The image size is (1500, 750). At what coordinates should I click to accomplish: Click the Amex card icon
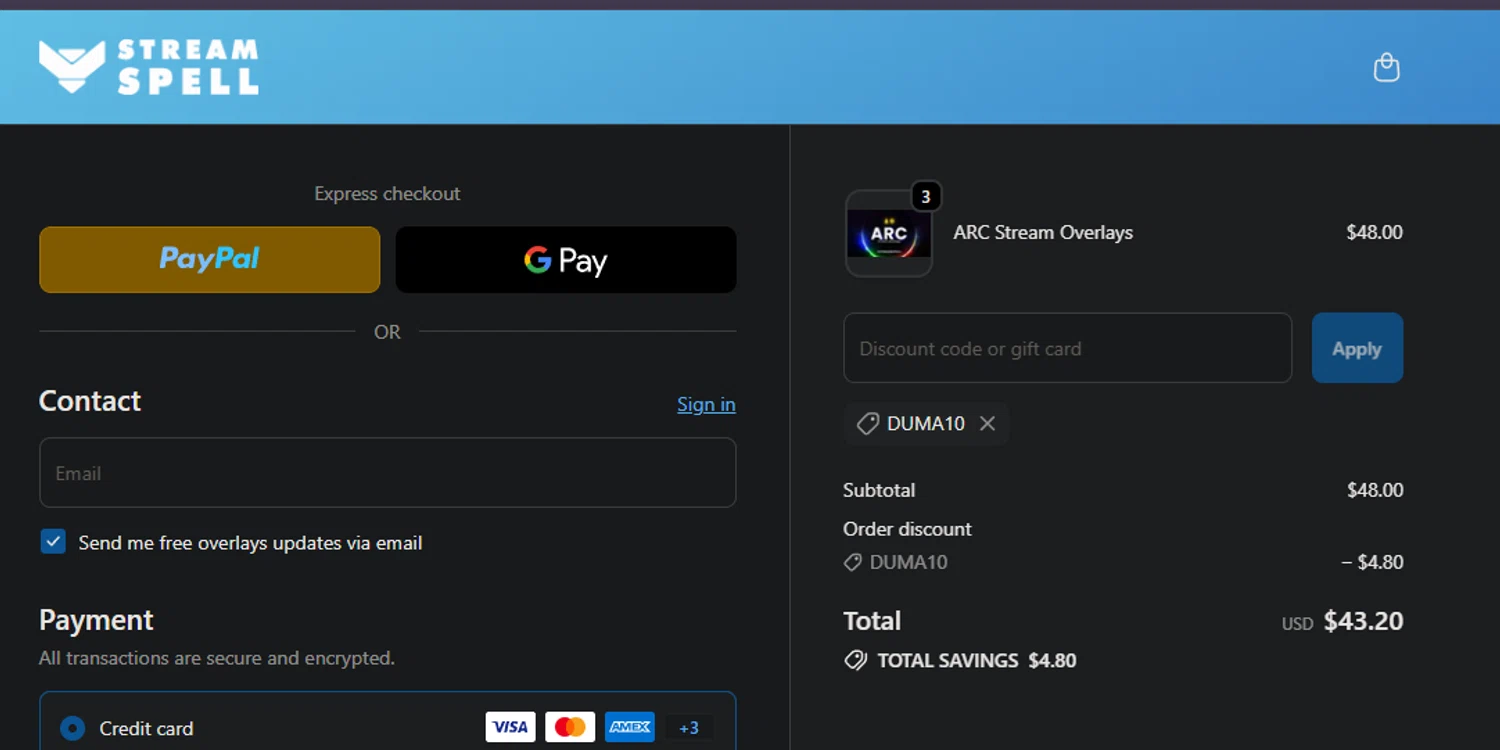(x=630, y=727)
